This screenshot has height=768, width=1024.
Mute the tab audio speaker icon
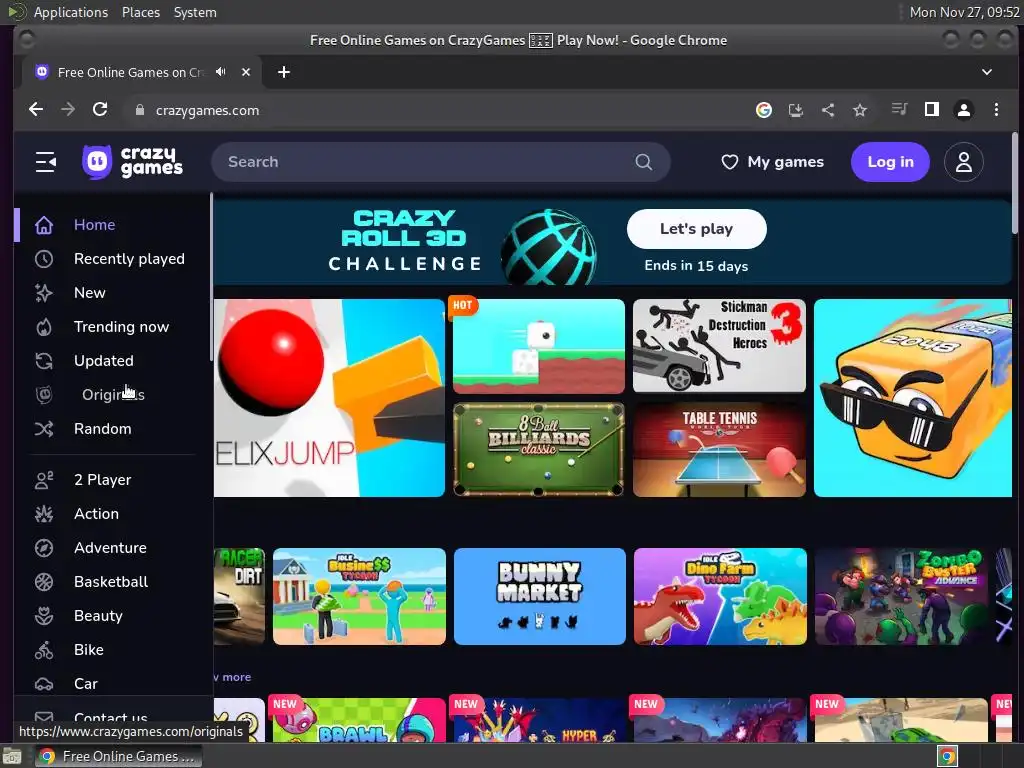(x=221, y=72)
